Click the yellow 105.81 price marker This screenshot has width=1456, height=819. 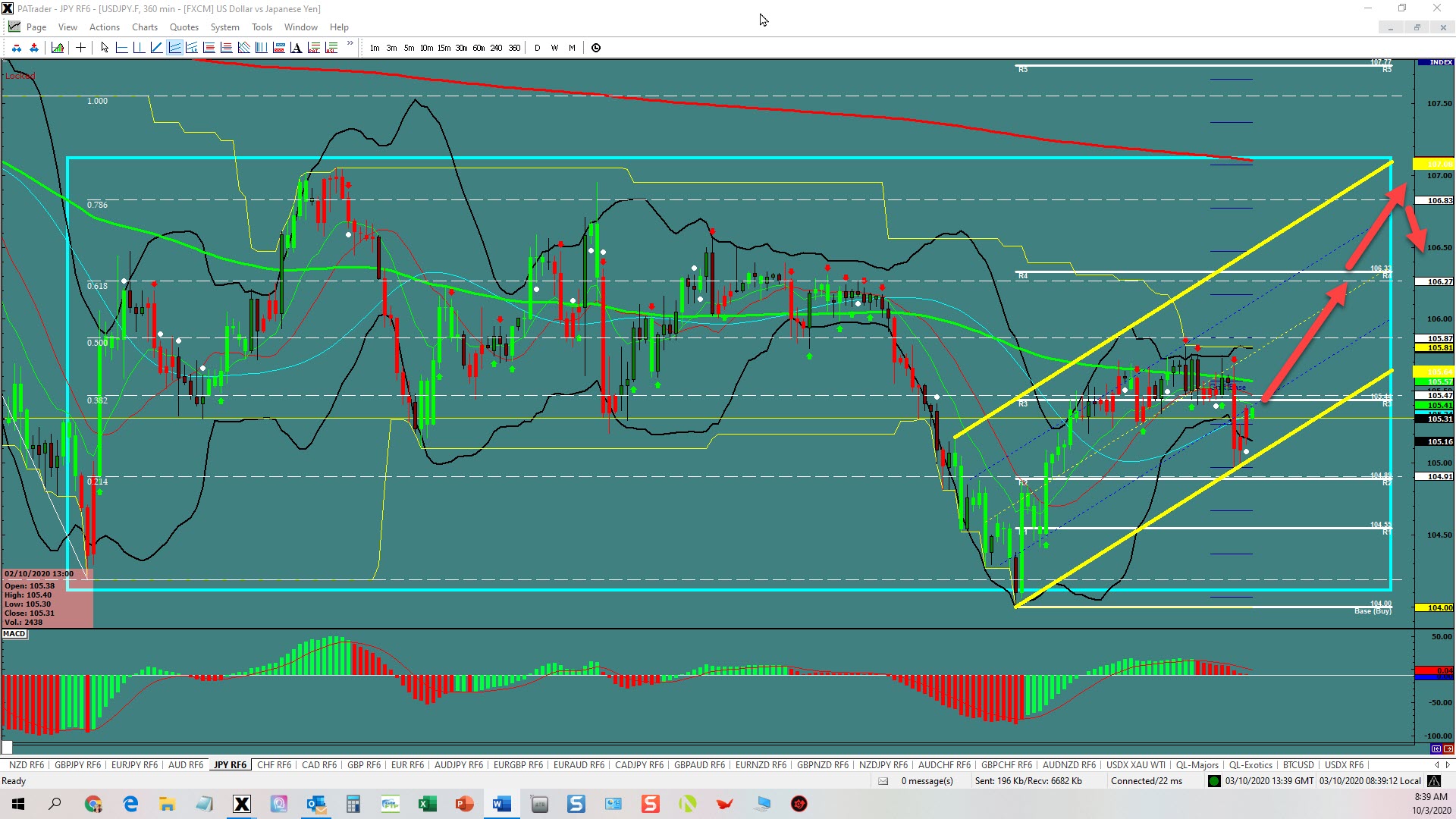[x=1436, y=347]
